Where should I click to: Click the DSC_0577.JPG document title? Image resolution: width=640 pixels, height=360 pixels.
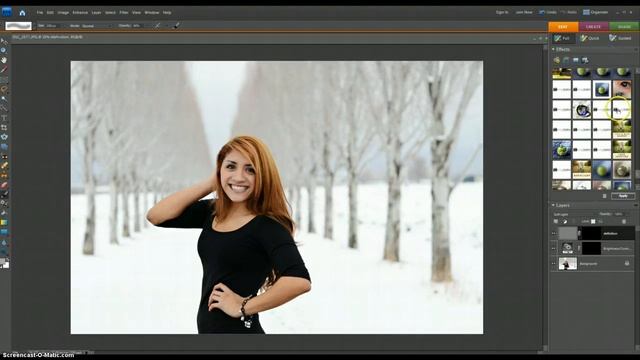[47, 37]
